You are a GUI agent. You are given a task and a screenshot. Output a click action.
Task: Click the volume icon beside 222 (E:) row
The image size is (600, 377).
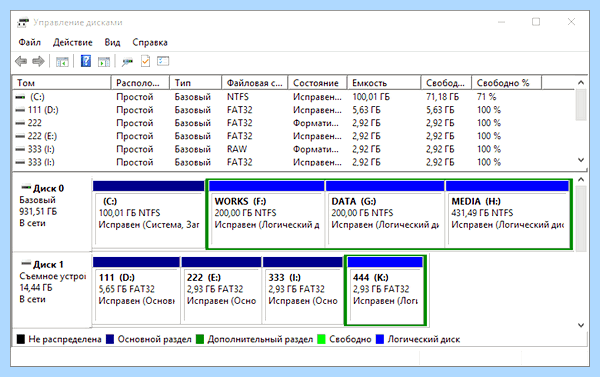20,136
